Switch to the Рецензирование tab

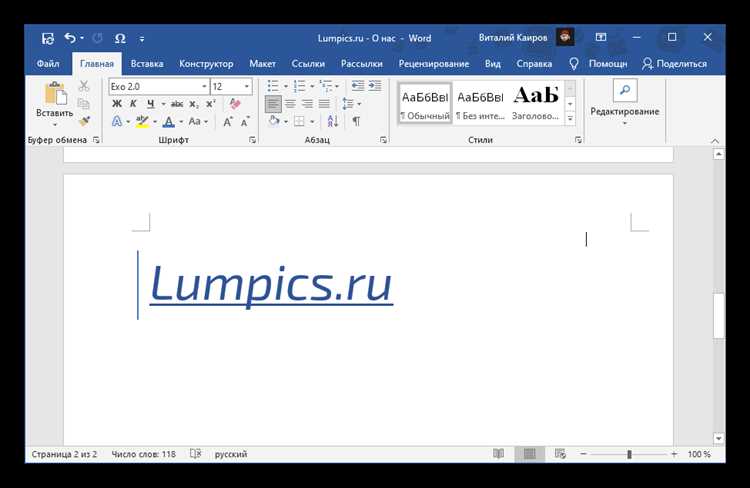click(x=434, y=64)
